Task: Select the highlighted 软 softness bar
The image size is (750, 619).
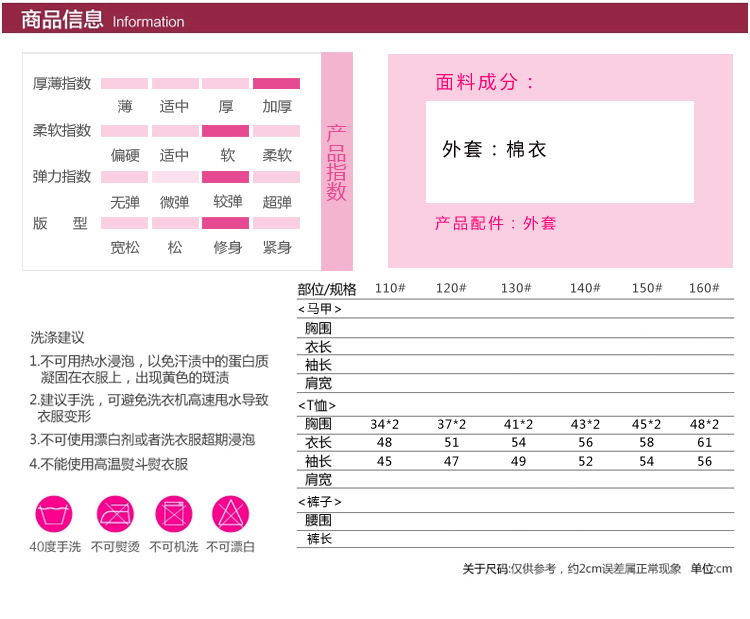Action: tap(225, 131)
